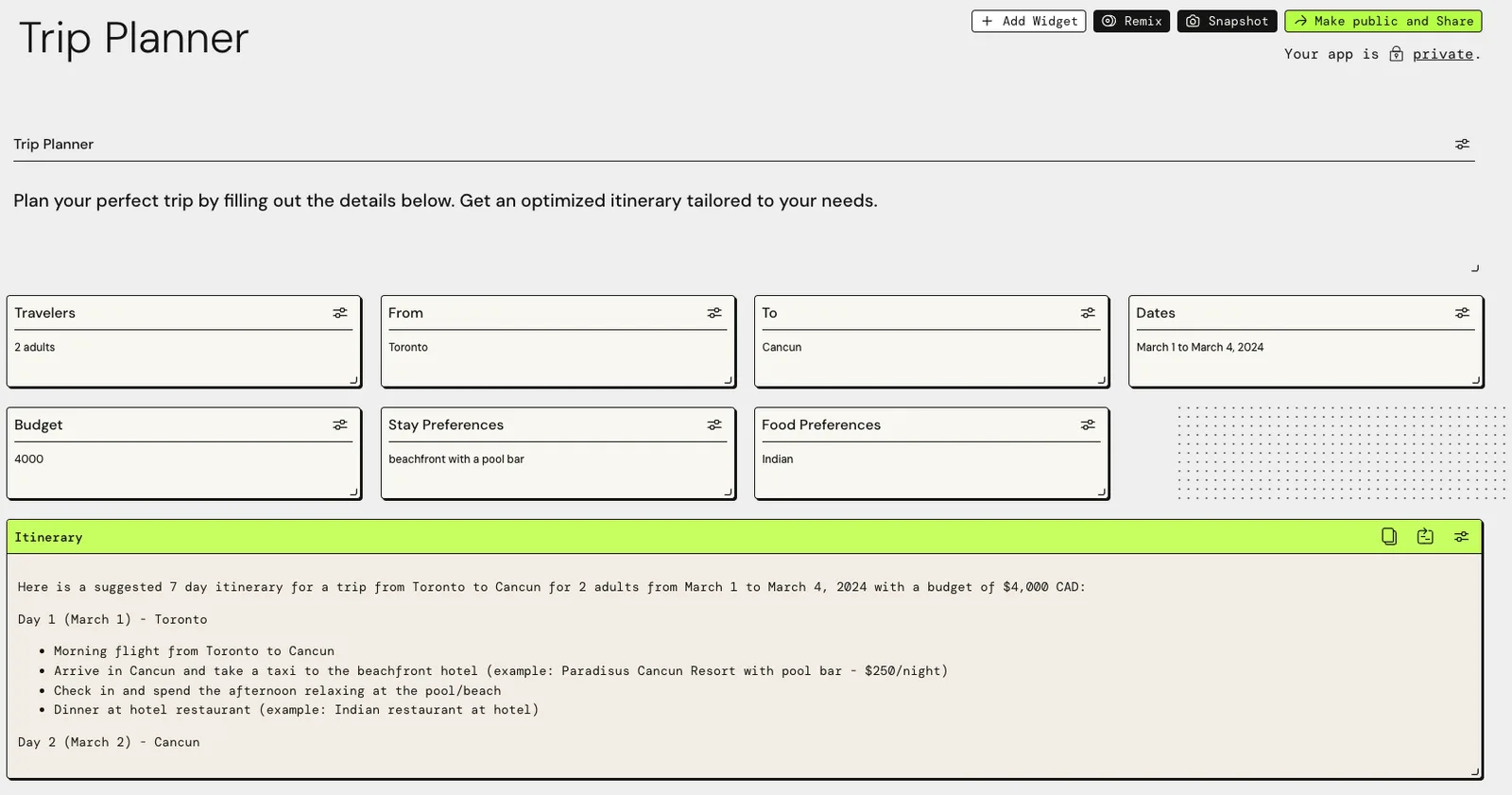
Task: Click the Itinerary regenerate icon
Action: pos(1425,537)
